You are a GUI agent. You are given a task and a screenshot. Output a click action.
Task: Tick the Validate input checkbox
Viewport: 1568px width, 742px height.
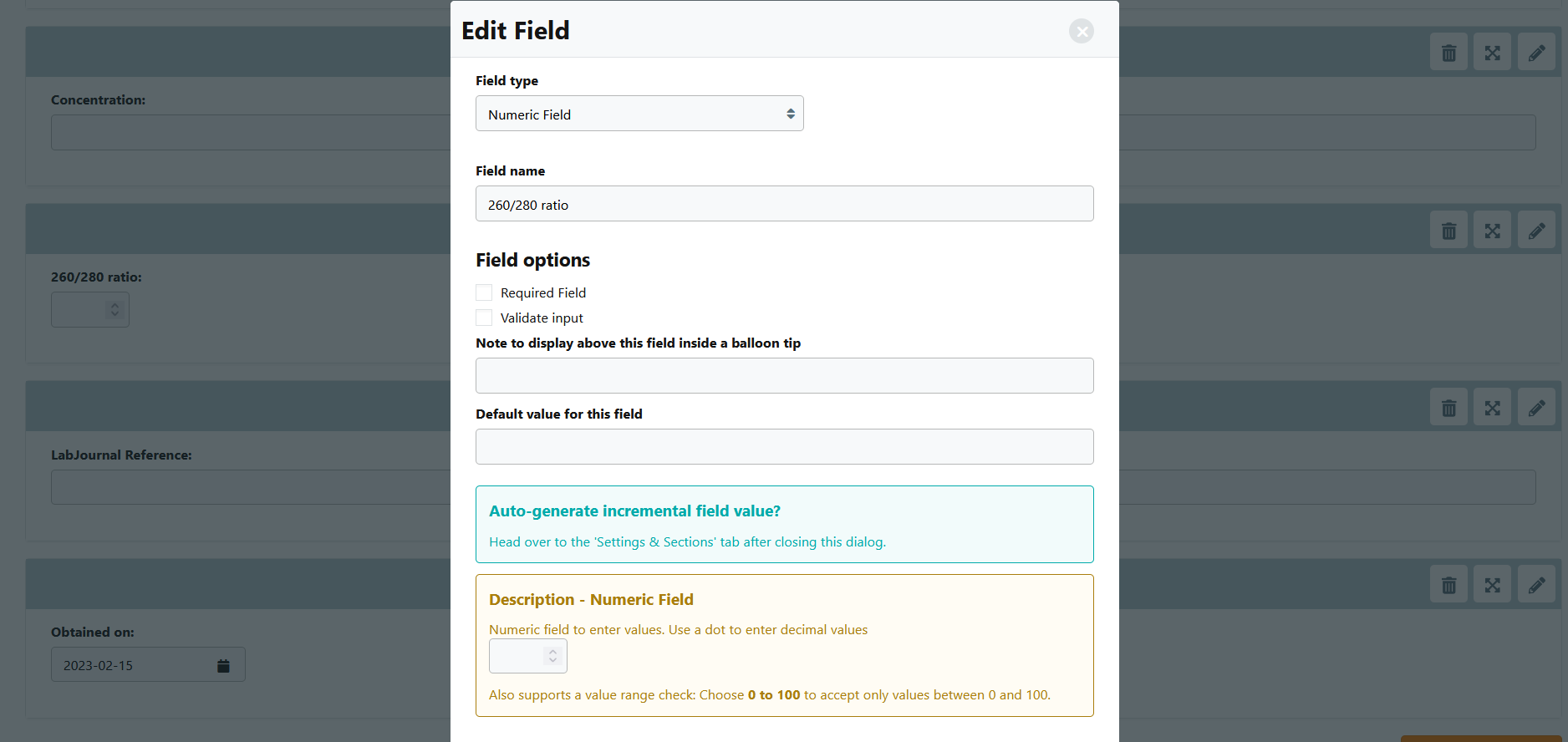[x=484, y=318]
